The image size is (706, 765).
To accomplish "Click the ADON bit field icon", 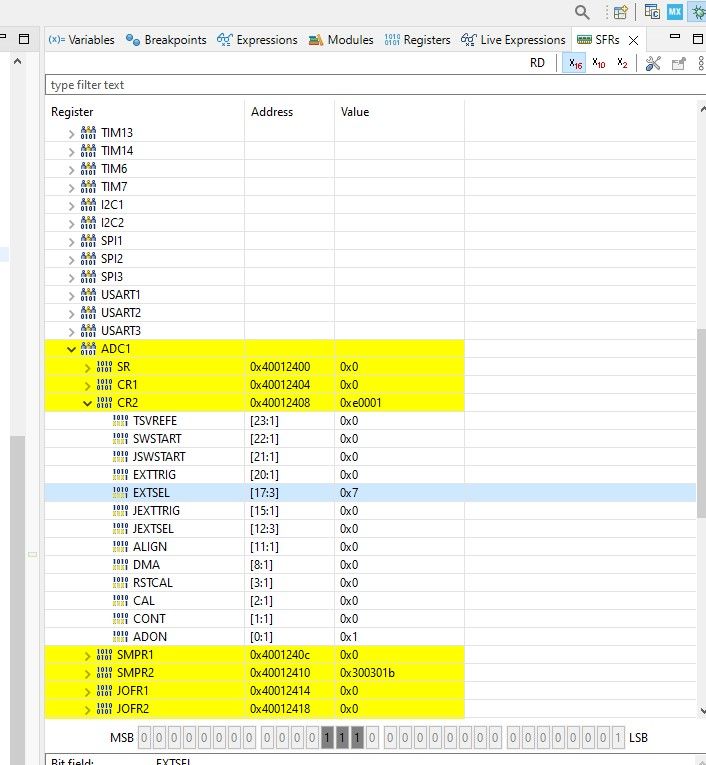I will 121,636.
